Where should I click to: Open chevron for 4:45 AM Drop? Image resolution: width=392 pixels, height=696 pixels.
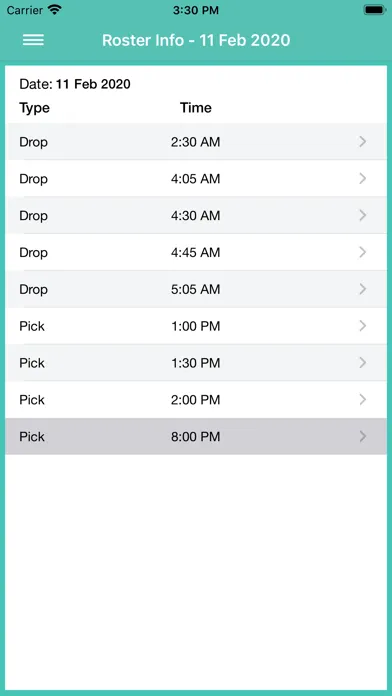[363, 253]
